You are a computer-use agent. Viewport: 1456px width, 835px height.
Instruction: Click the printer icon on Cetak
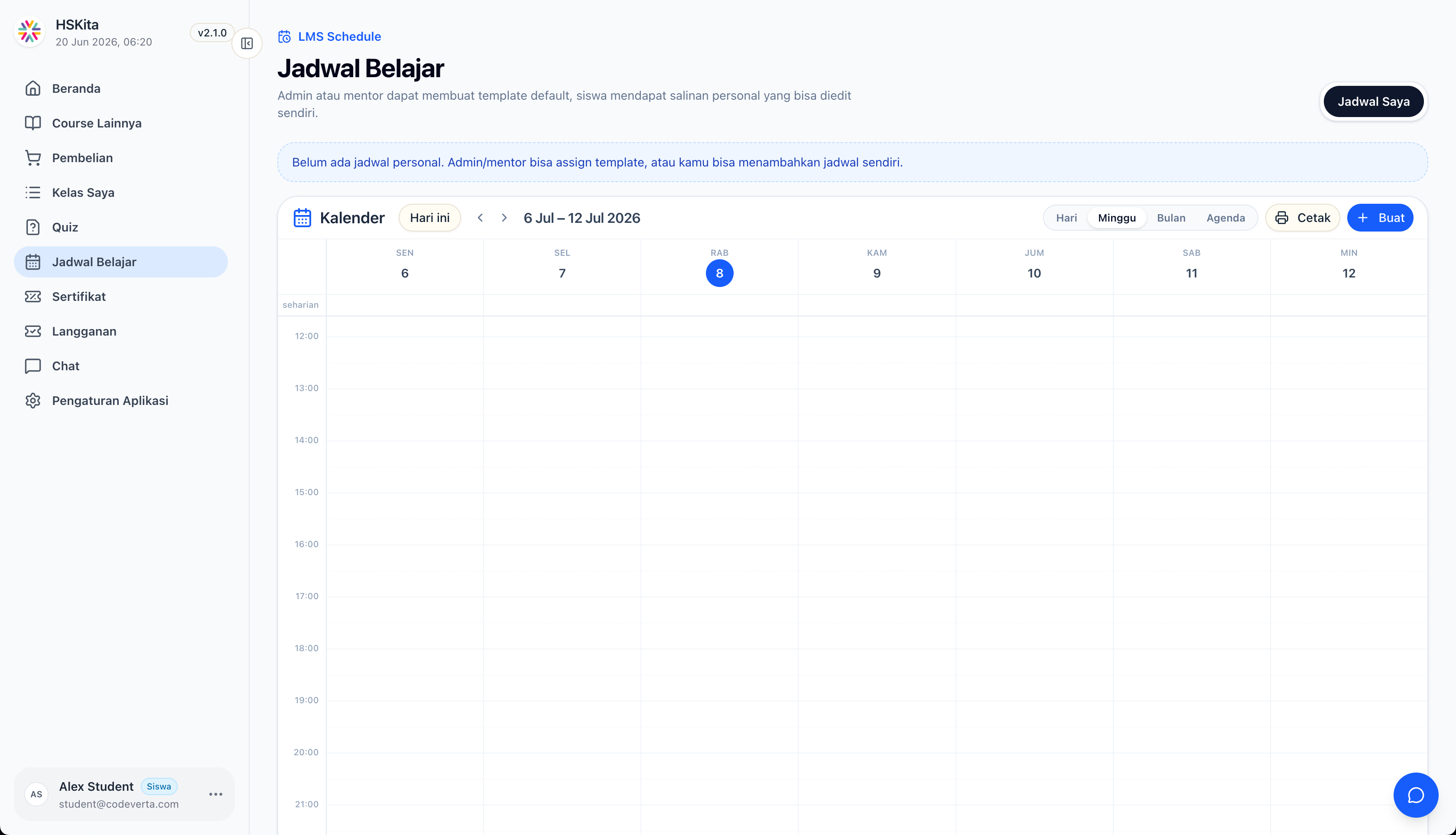[x=1282, y=218]
